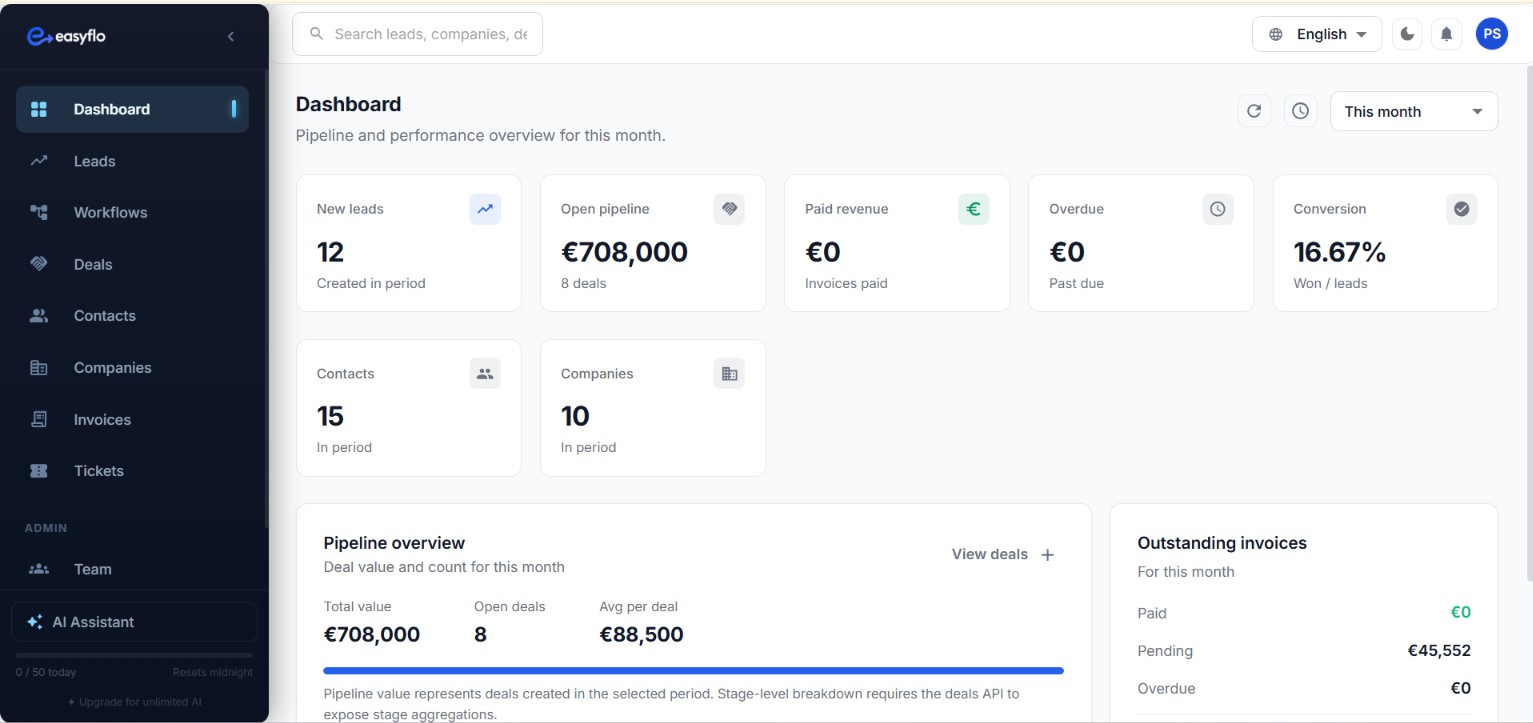Click the Companies card building icon

pyautogui.click(x=729, y=373)
